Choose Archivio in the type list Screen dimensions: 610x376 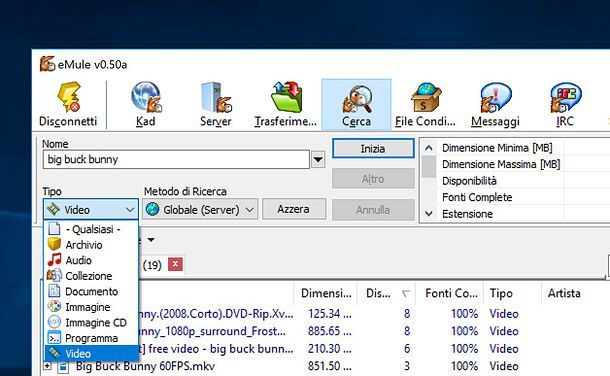click(91, 245)
